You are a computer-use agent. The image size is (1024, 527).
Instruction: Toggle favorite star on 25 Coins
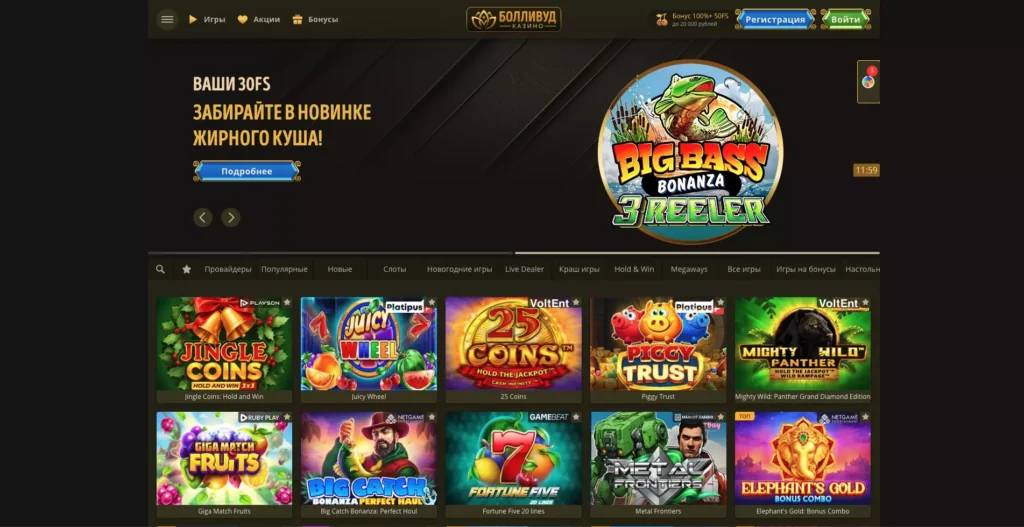[x=575, y=302]
